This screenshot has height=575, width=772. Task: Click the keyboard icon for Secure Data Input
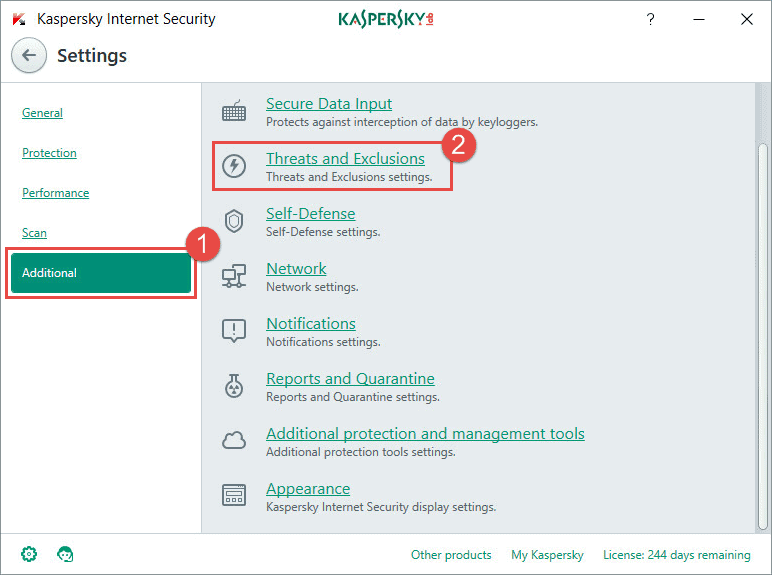tap(234, 112)
